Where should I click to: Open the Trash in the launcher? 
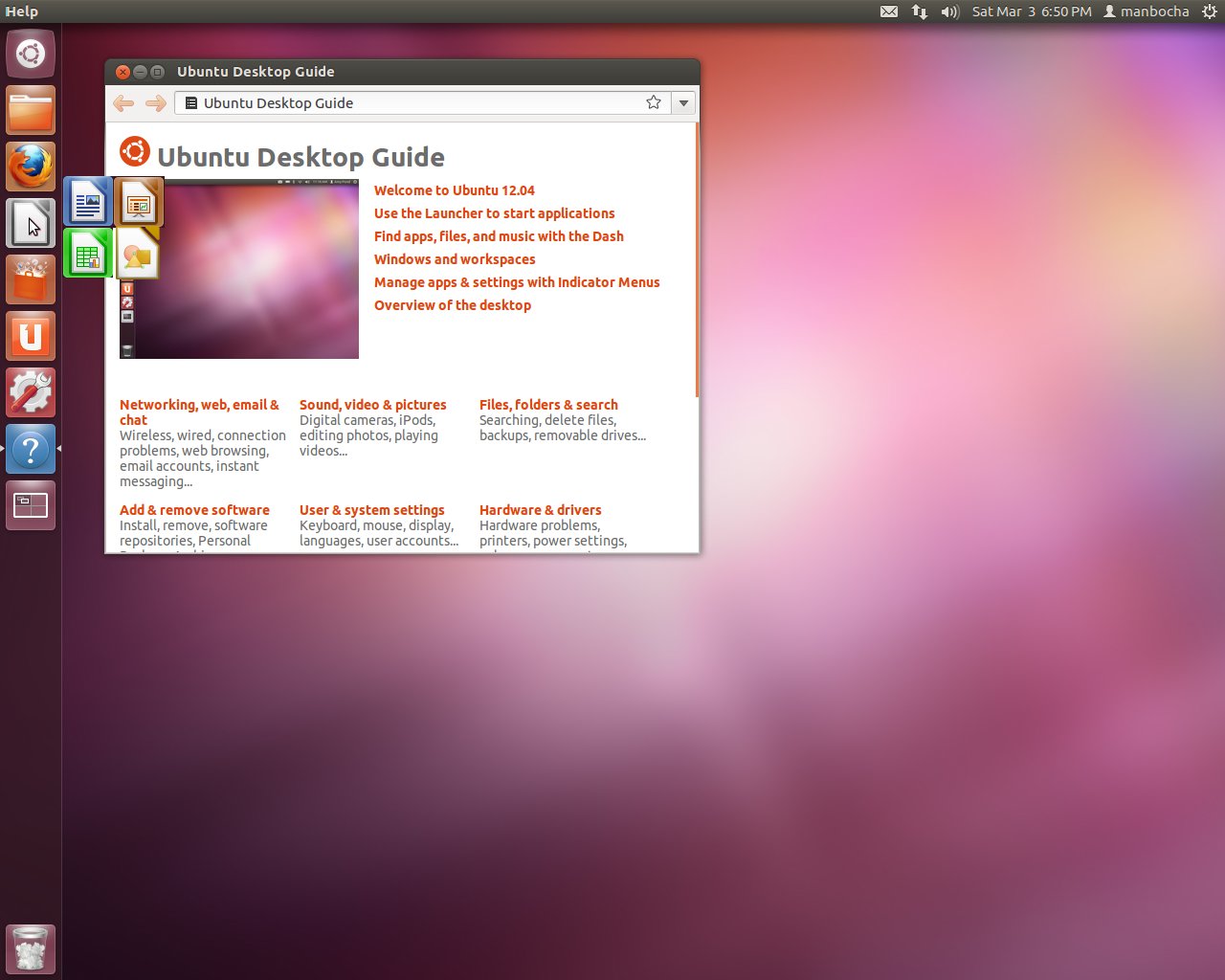(31, 949)
